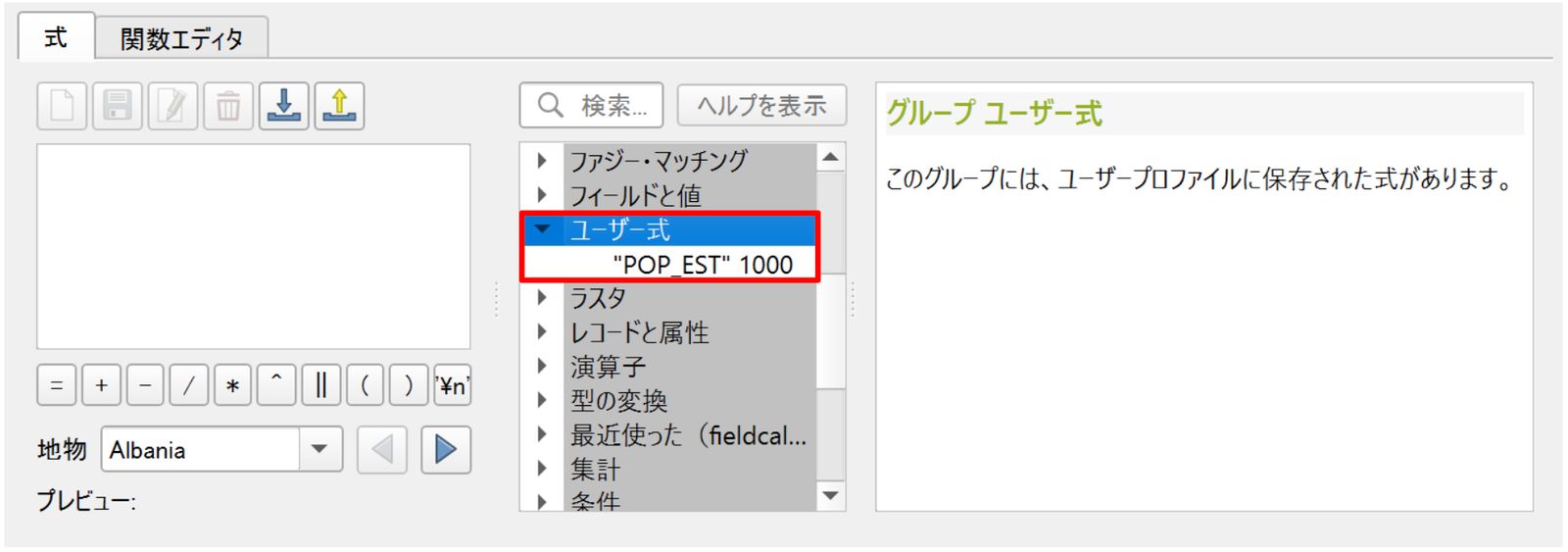Select the ファジー・マッチング row text
This screenshot has height=552, width=1568.
coord(659,160)
